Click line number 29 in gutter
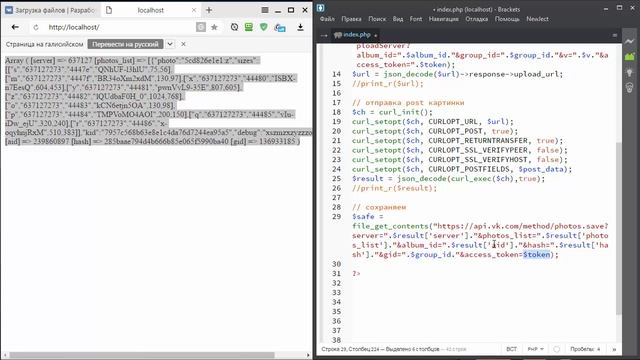The height and width of the screenshot is (360, 640). (336, 216)
